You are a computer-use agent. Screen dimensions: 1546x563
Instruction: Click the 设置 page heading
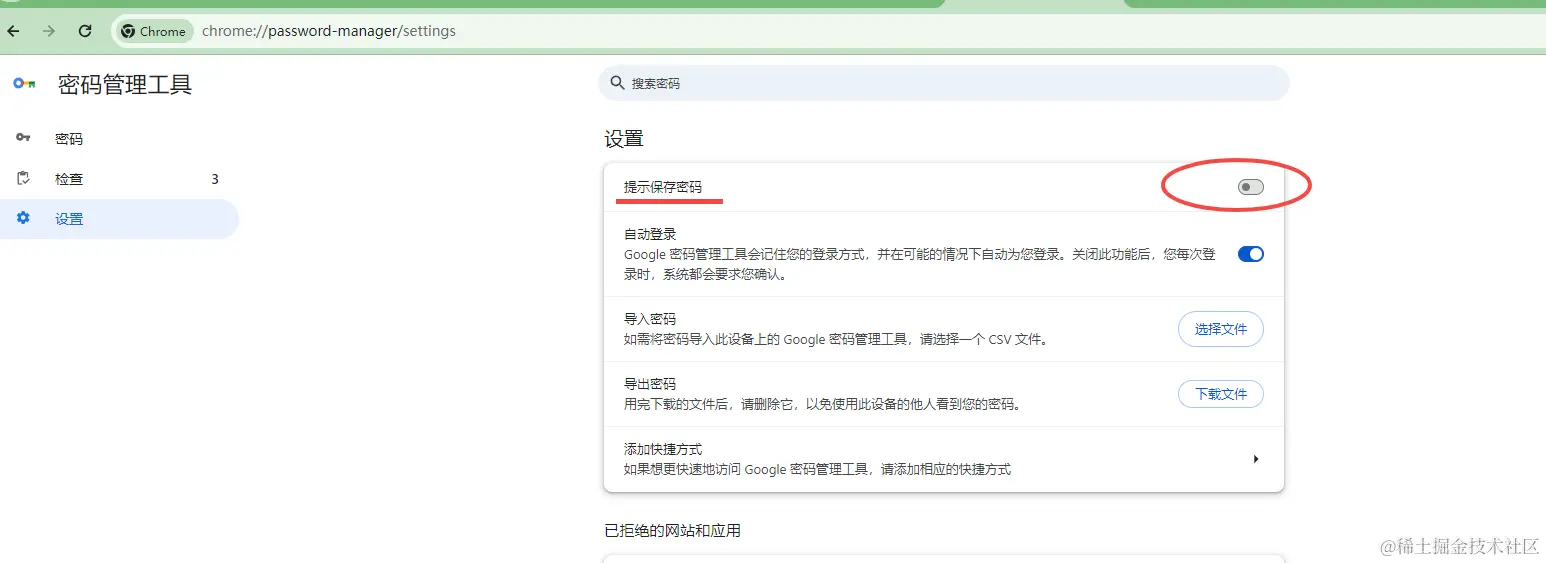624,139
